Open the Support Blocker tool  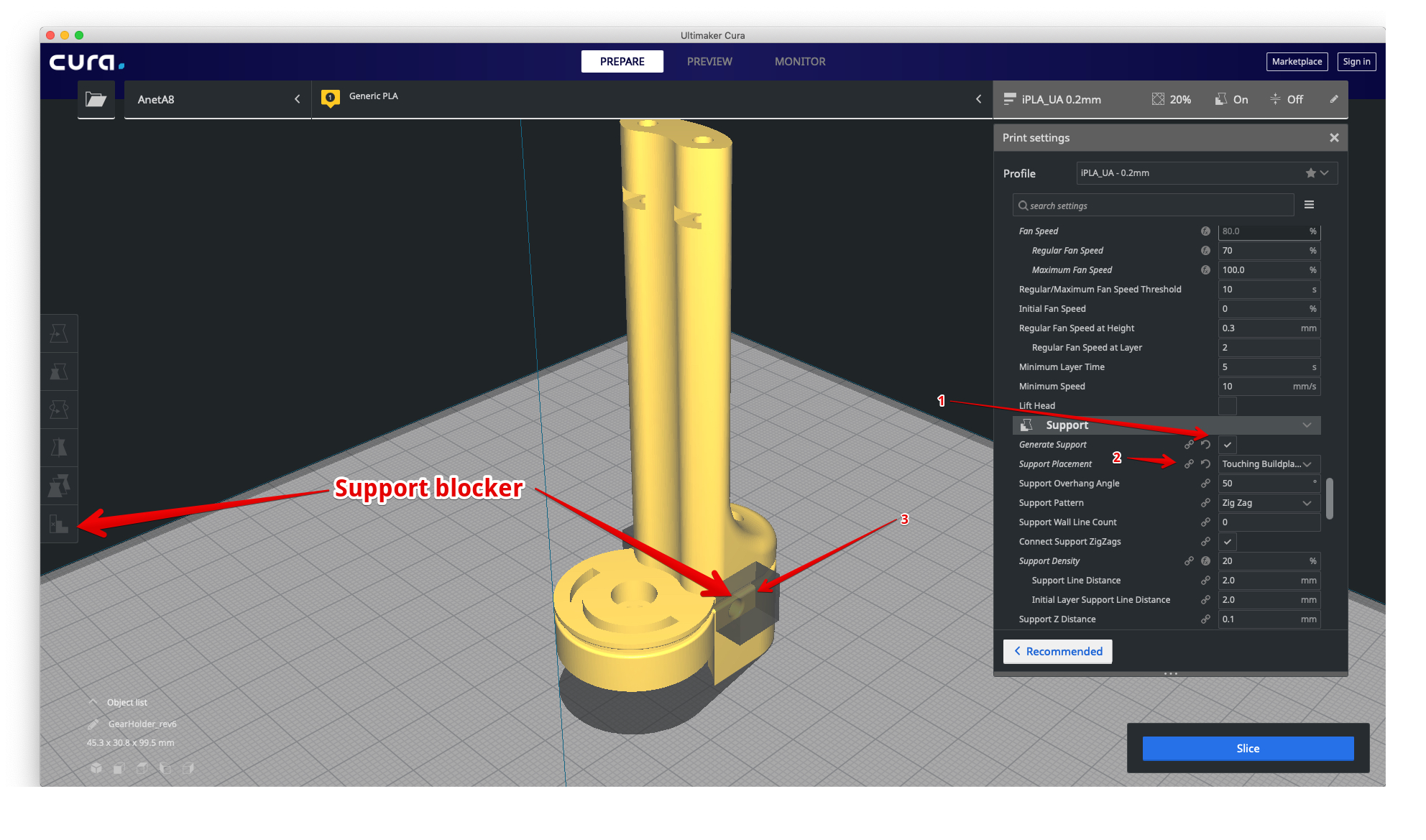coord(59,525)
